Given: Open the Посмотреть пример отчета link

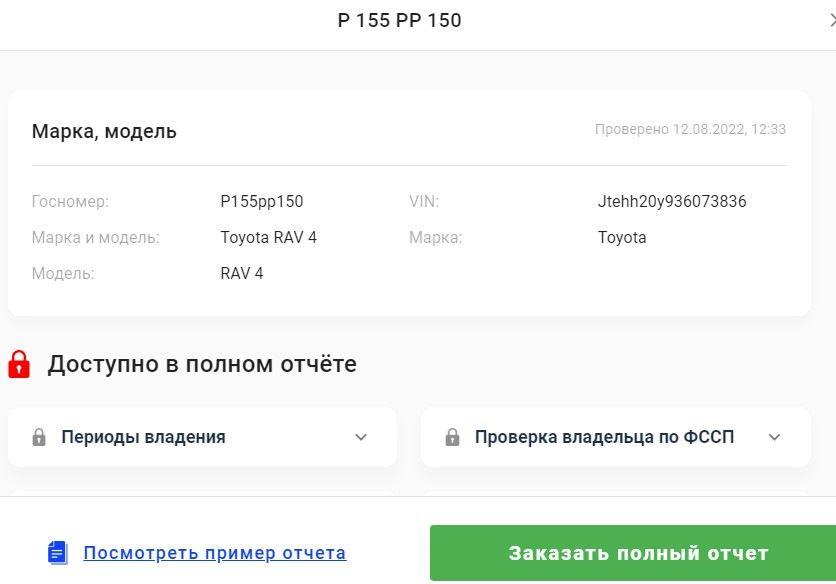Looking at the screenshot, I should click(x=215, y=553).
